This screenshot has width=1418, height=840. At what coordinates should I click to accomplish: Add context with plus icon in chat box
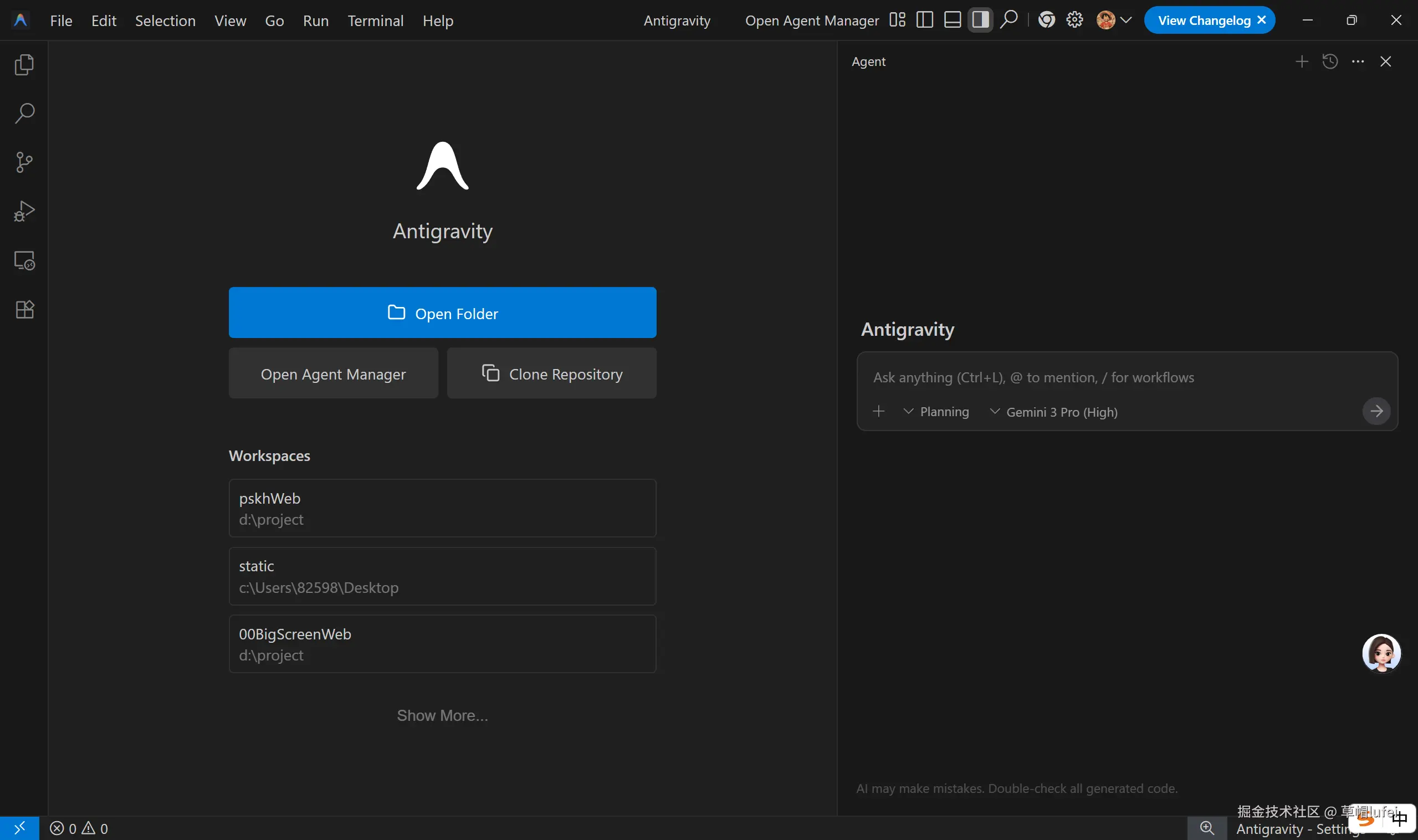point(878,412)
